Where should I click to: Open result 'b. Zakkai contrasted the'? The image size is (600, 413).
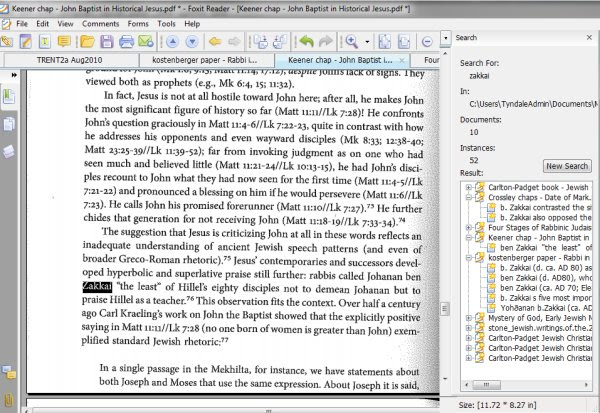pyautogui.click(x=545, y=207)
